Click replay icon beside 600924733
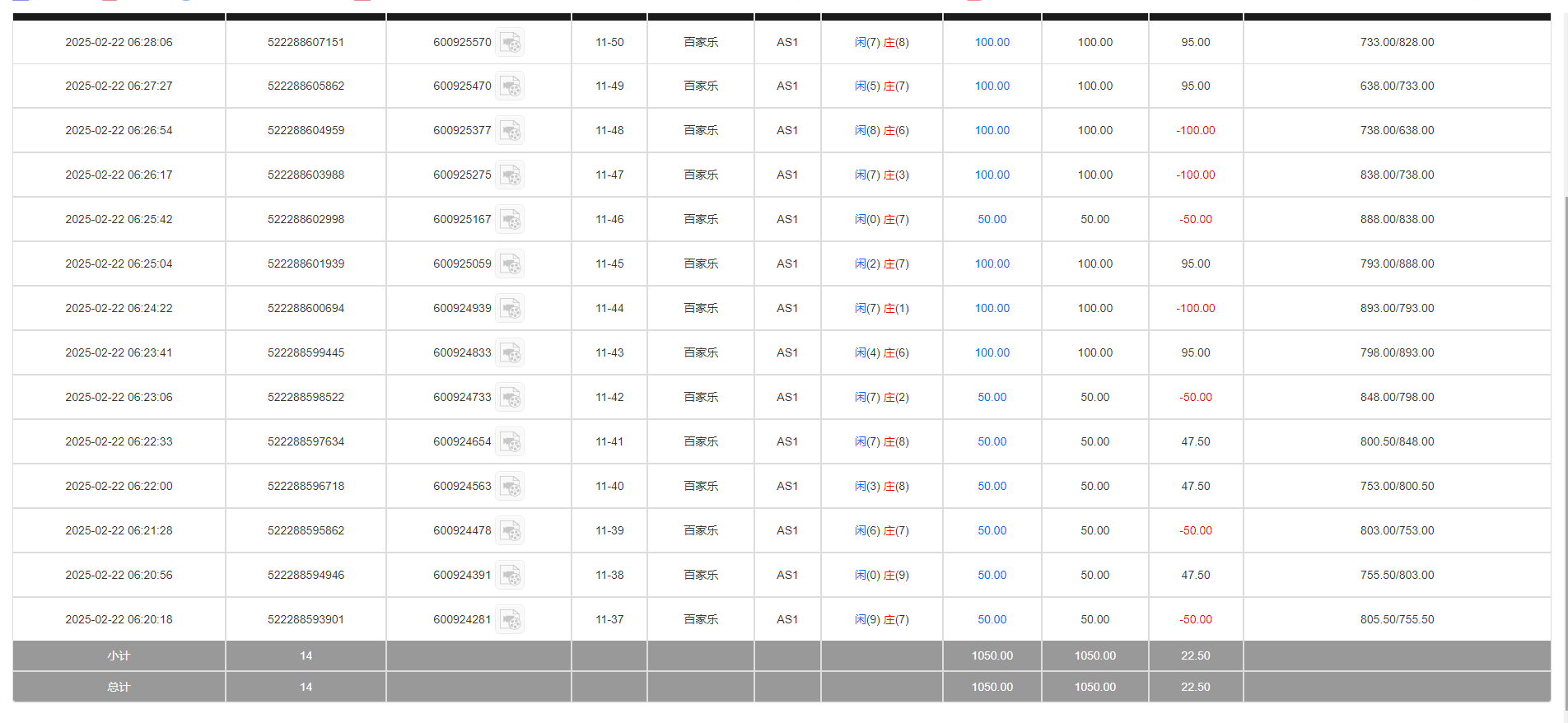The image size is (1568, 723). pos(511,398)
